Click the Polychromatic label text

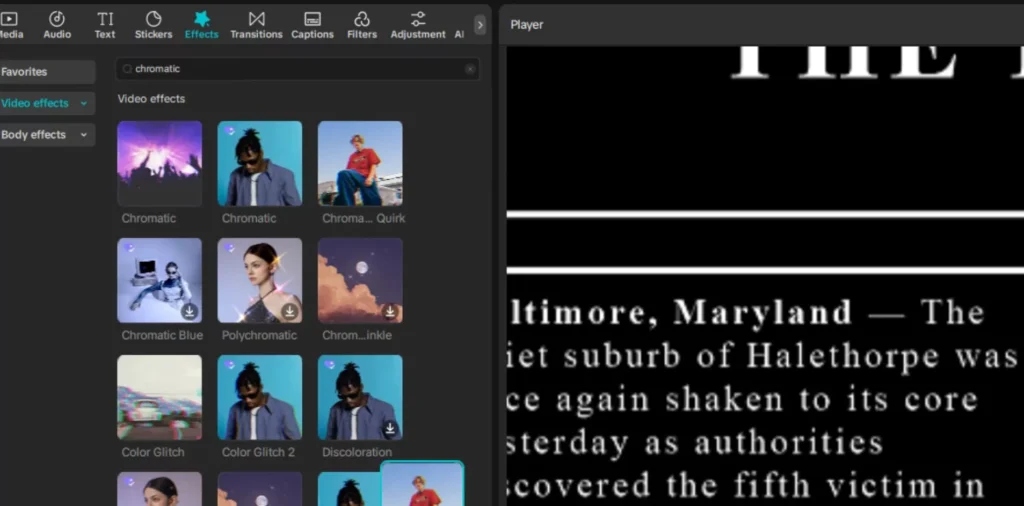pyautogui.click(x=259, y=335)
